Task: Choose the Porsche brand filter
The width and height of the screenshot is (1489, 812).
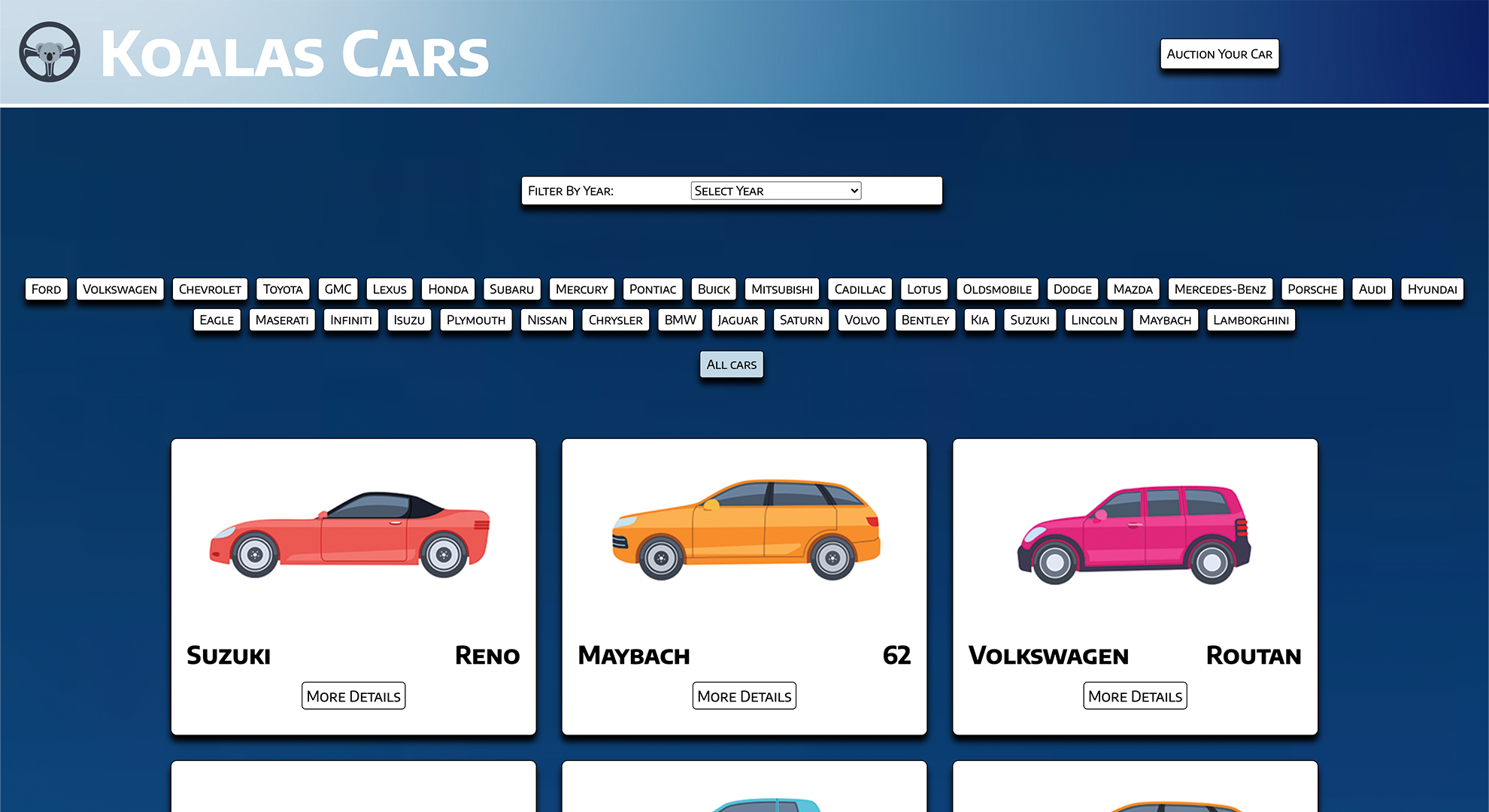Action: coord(1312,289)
